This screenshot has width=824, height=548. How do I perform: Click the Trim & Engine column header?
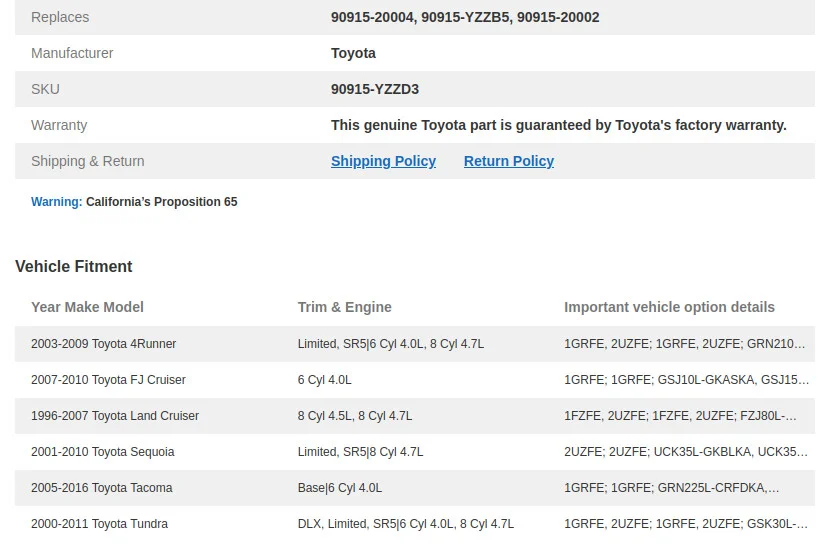point(345,307)
